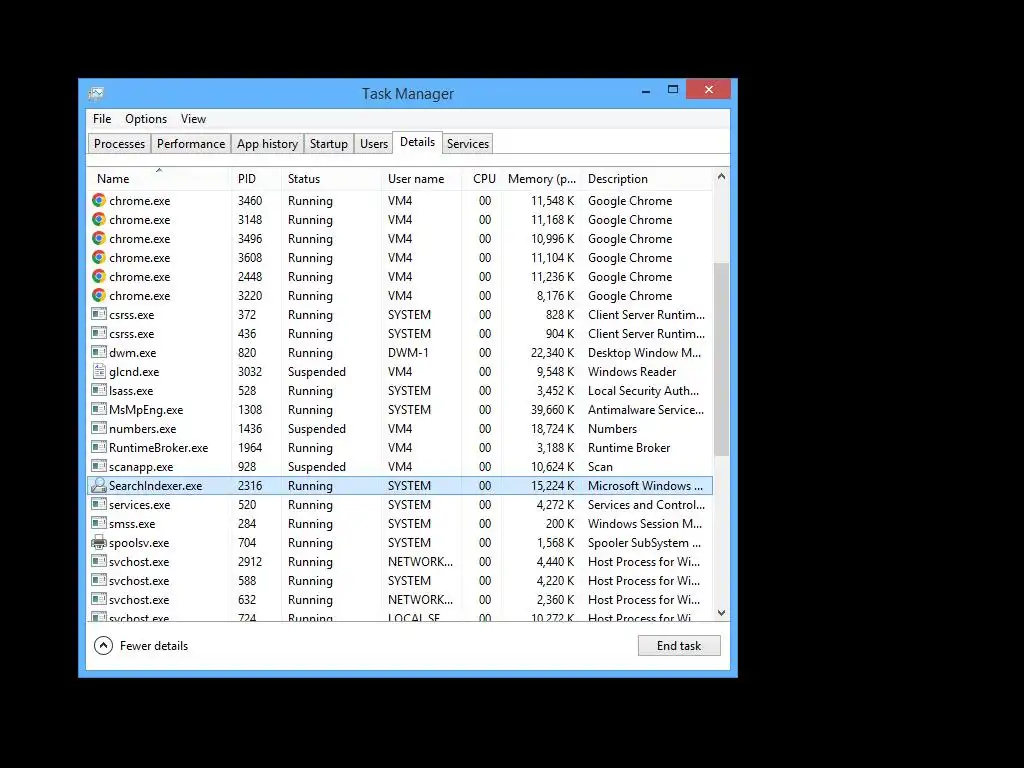Click the icon beside csrss.exe PID 372
This screenshot has width=1024, height=768.
(99, 314)
